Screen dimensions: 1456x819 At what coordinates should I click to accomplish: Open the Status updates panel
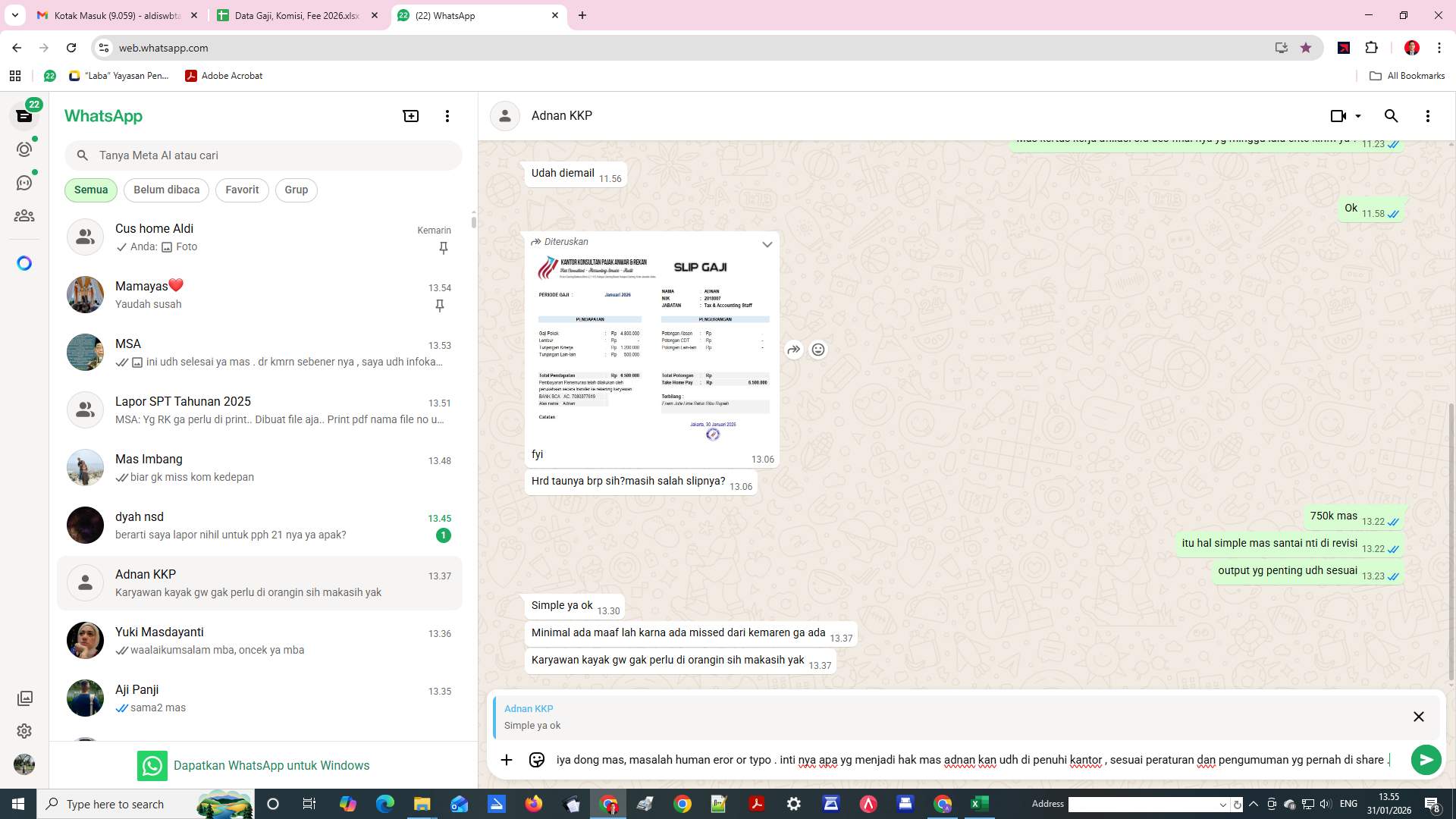tap(24, 149)
